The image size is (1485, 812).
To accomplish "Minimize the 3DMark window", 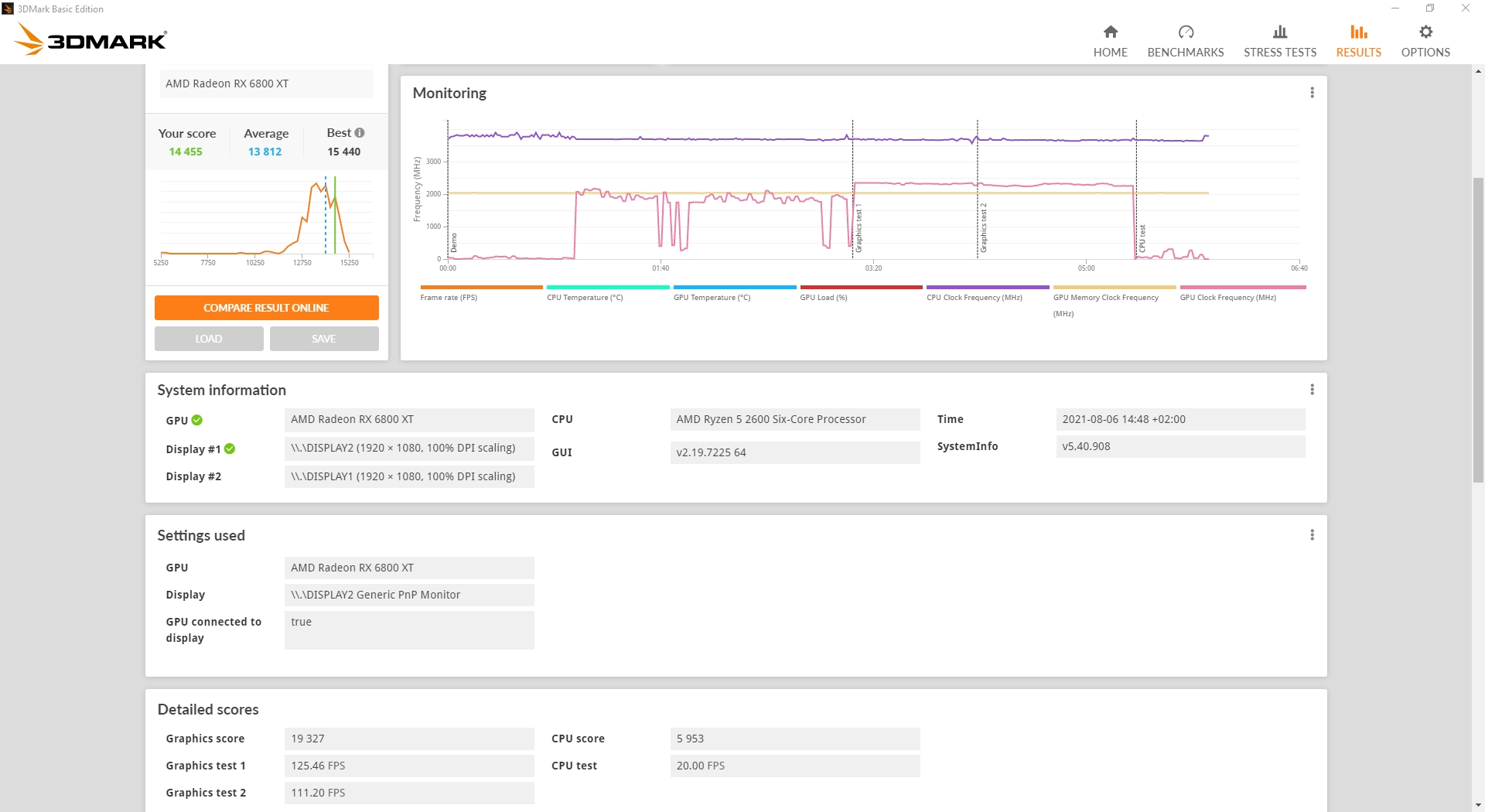I will coord(1395,9).
